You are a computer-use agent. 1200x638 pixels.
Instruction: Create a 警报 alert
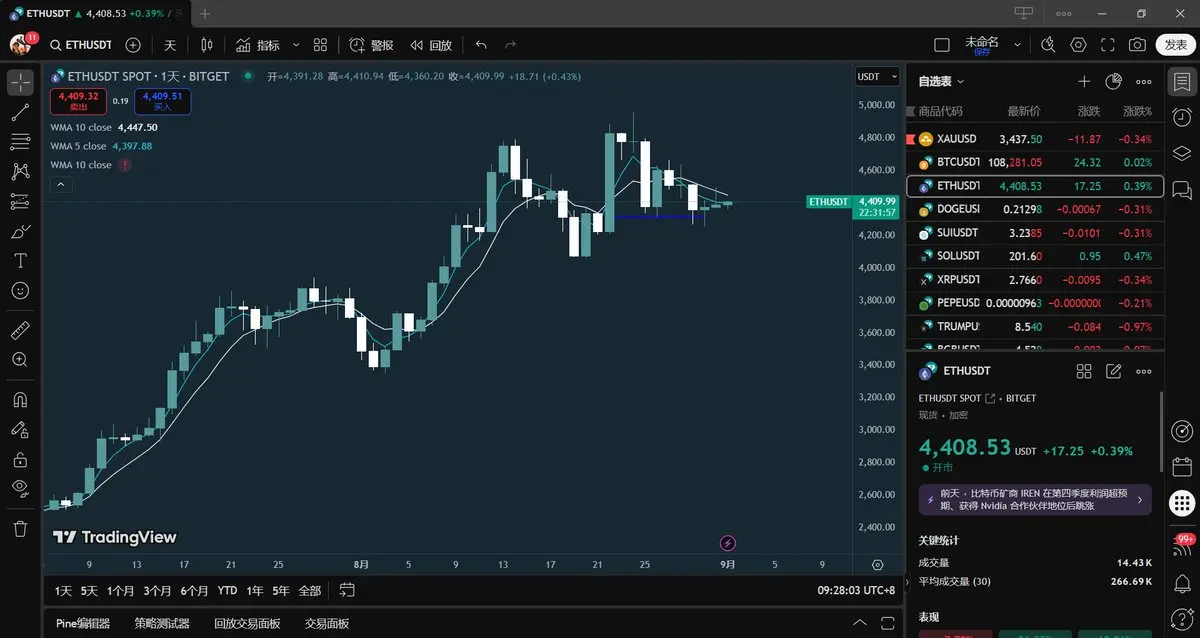(371, 45)
